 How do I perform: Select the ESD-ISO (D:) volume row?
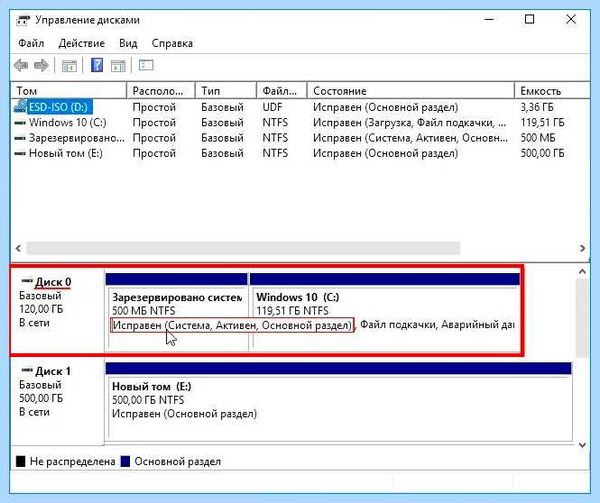[300, 107]
